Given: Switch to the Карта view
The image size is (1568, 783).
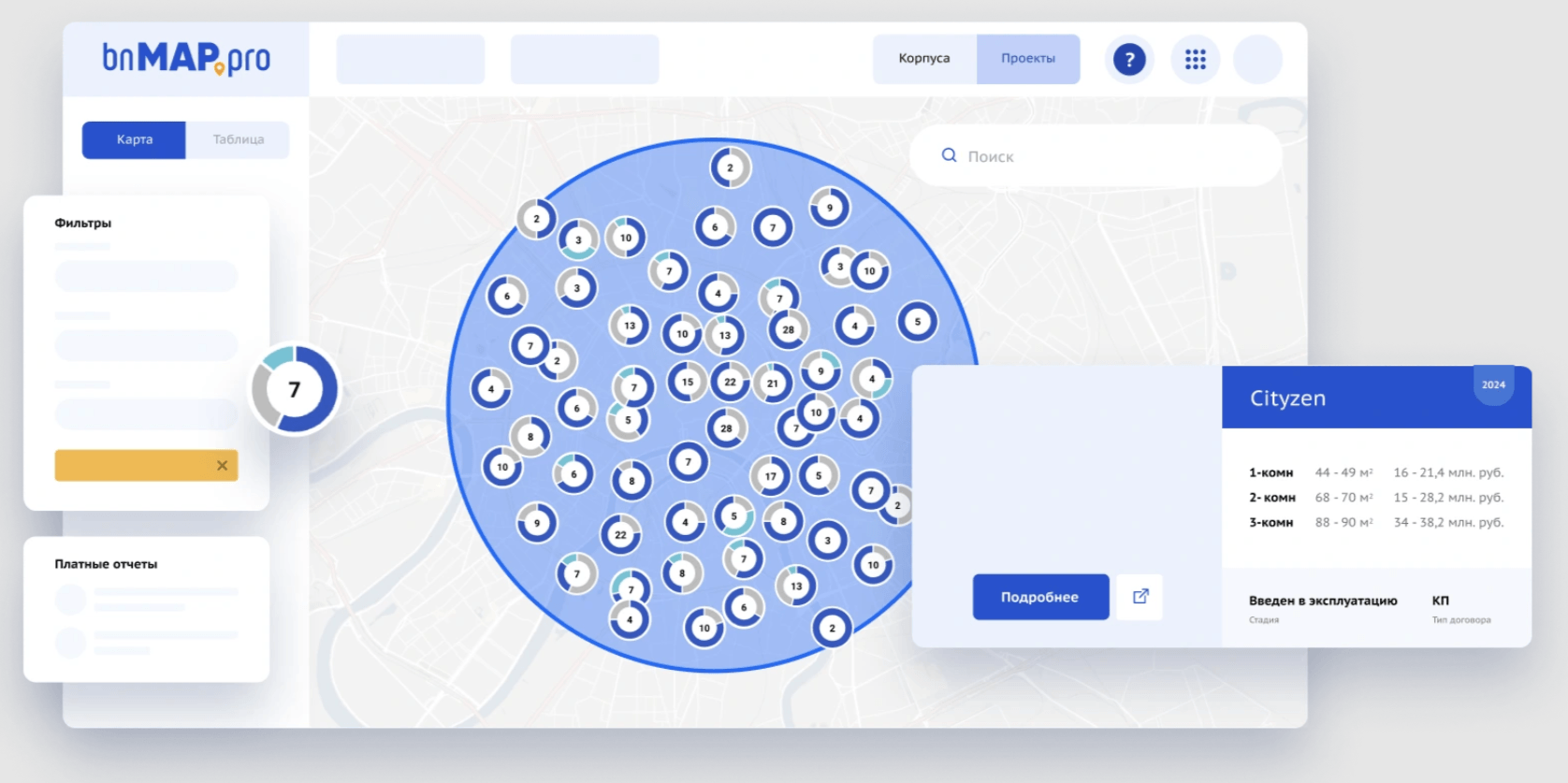Looking at the screenshot, I should pos(134,139).
